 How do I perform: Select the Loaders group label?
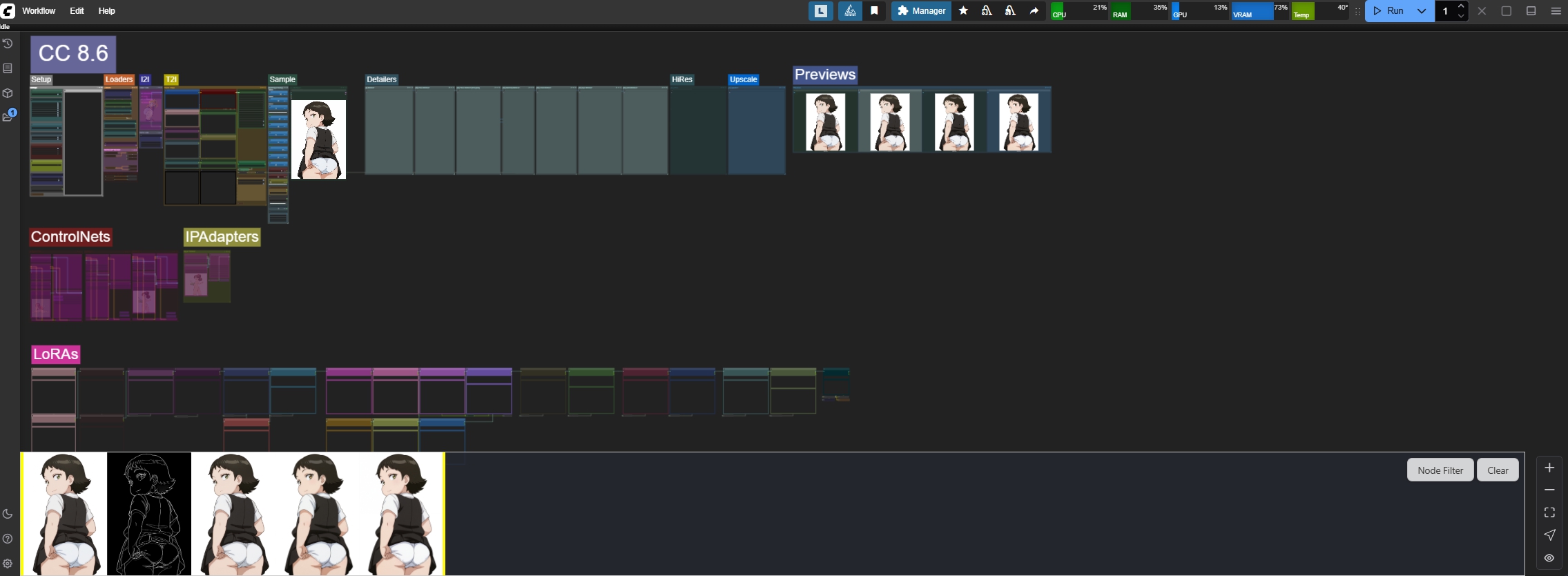point(119,79)
